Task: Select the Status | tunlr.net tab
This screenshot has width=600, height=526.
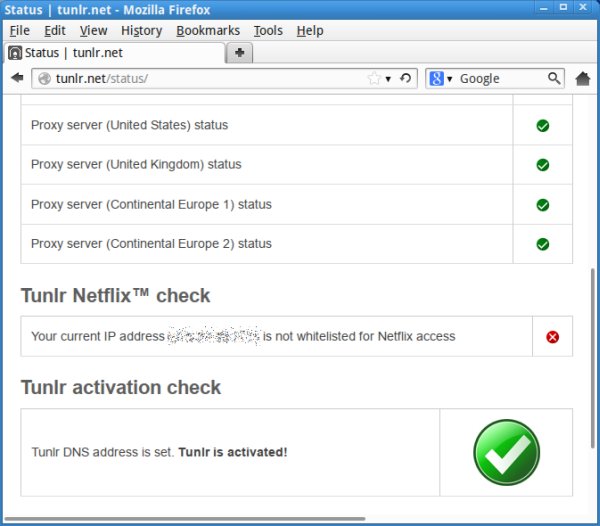Action: pyautogui.click(x=115, y=53)
